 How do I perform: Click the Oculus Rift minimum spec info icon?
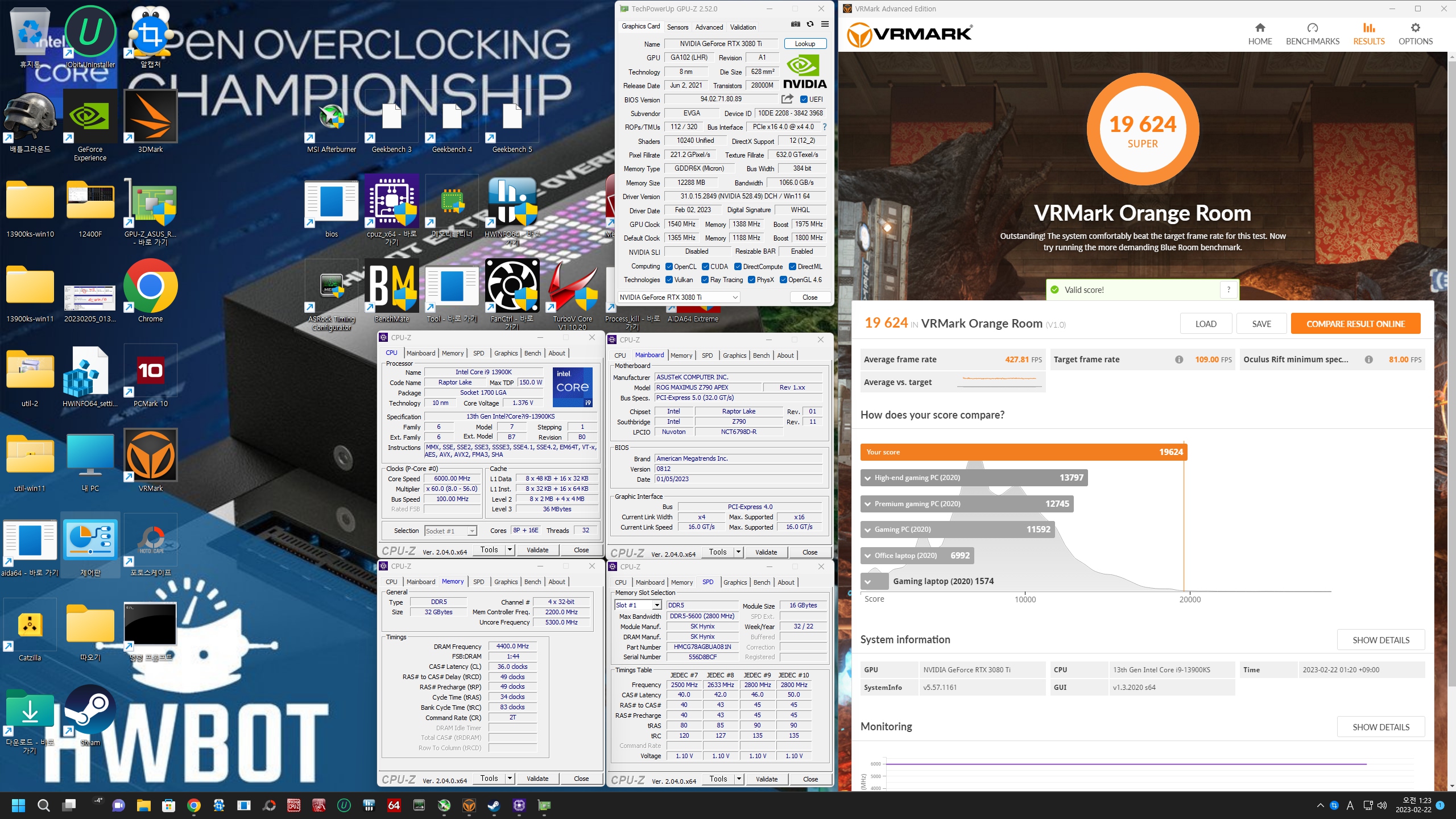pyautogui.click(x=1369, y=359)
